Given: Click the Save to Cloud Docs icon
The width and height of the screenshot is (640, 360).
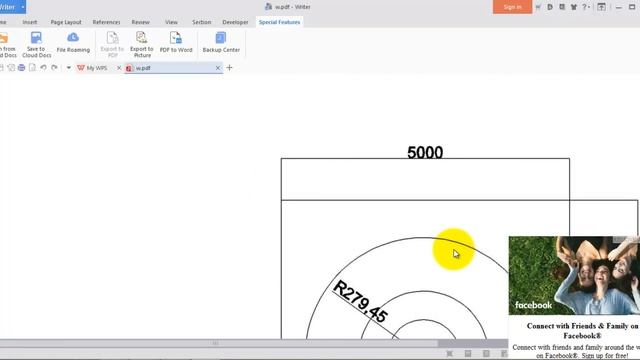Looking at the screenshot, I should tap(36, 44).
